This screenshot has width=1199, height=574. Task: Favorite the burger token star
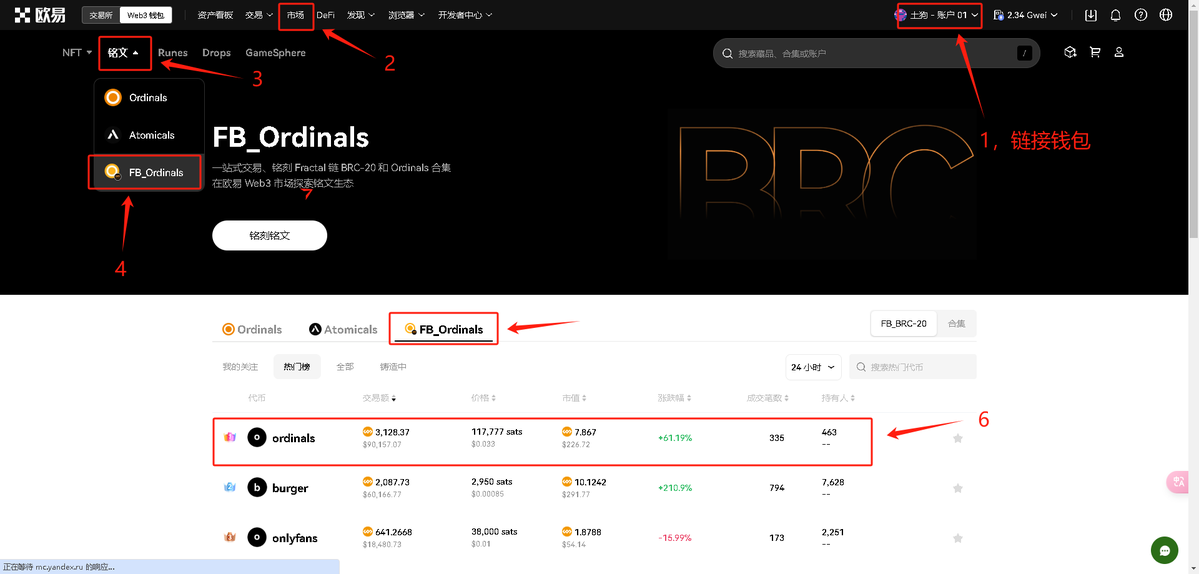(957, 488)
